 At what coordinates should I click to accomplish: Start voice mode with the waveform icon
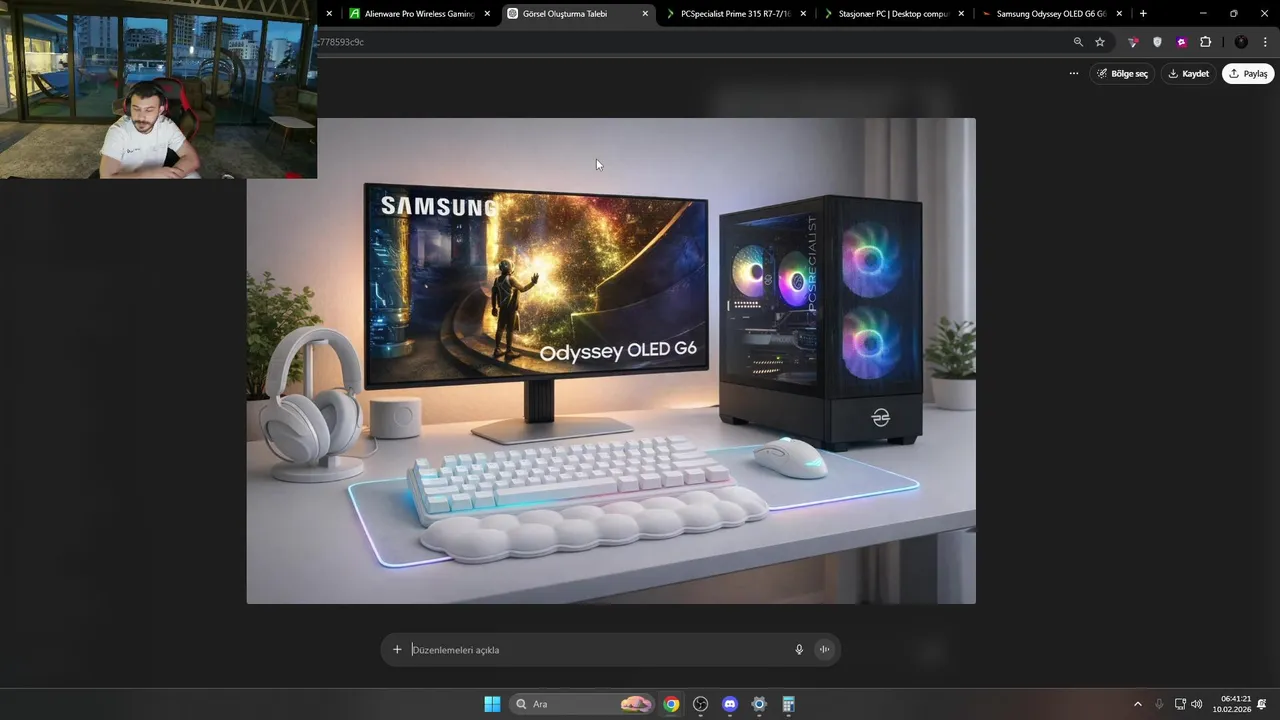tap(825, 650)
